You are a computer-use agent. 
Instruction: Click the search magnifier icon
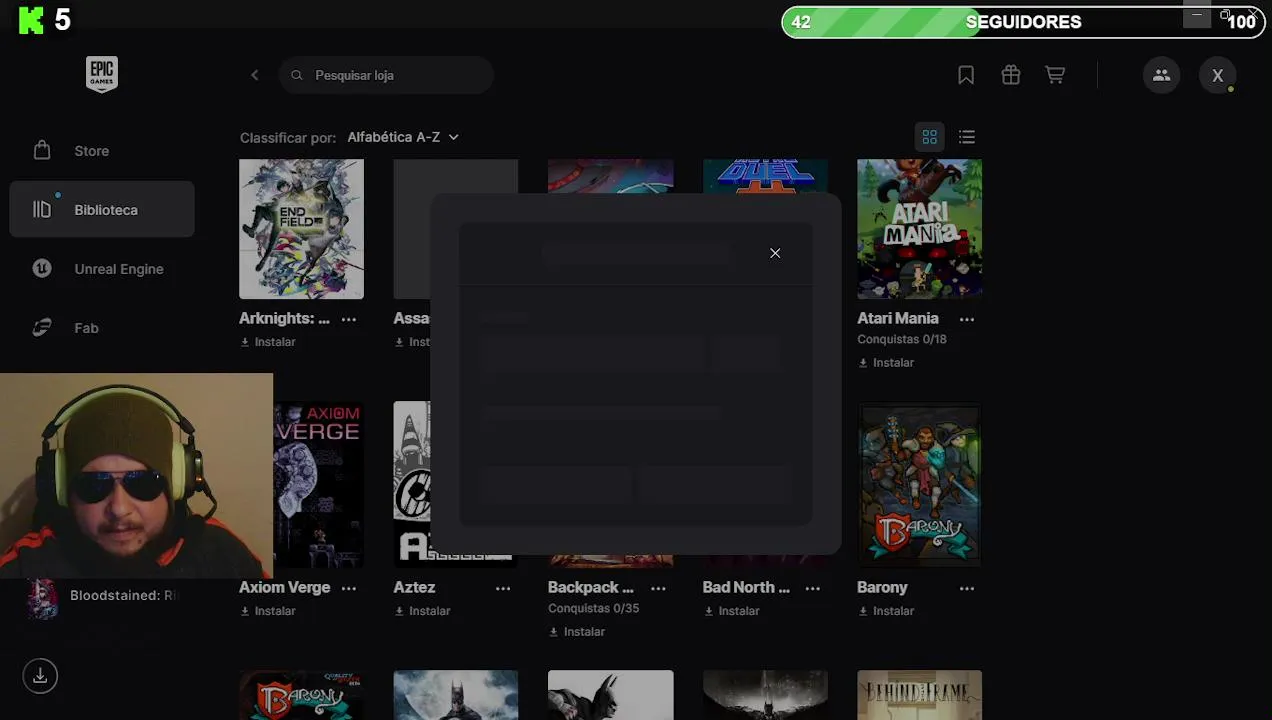pos(296,75)
